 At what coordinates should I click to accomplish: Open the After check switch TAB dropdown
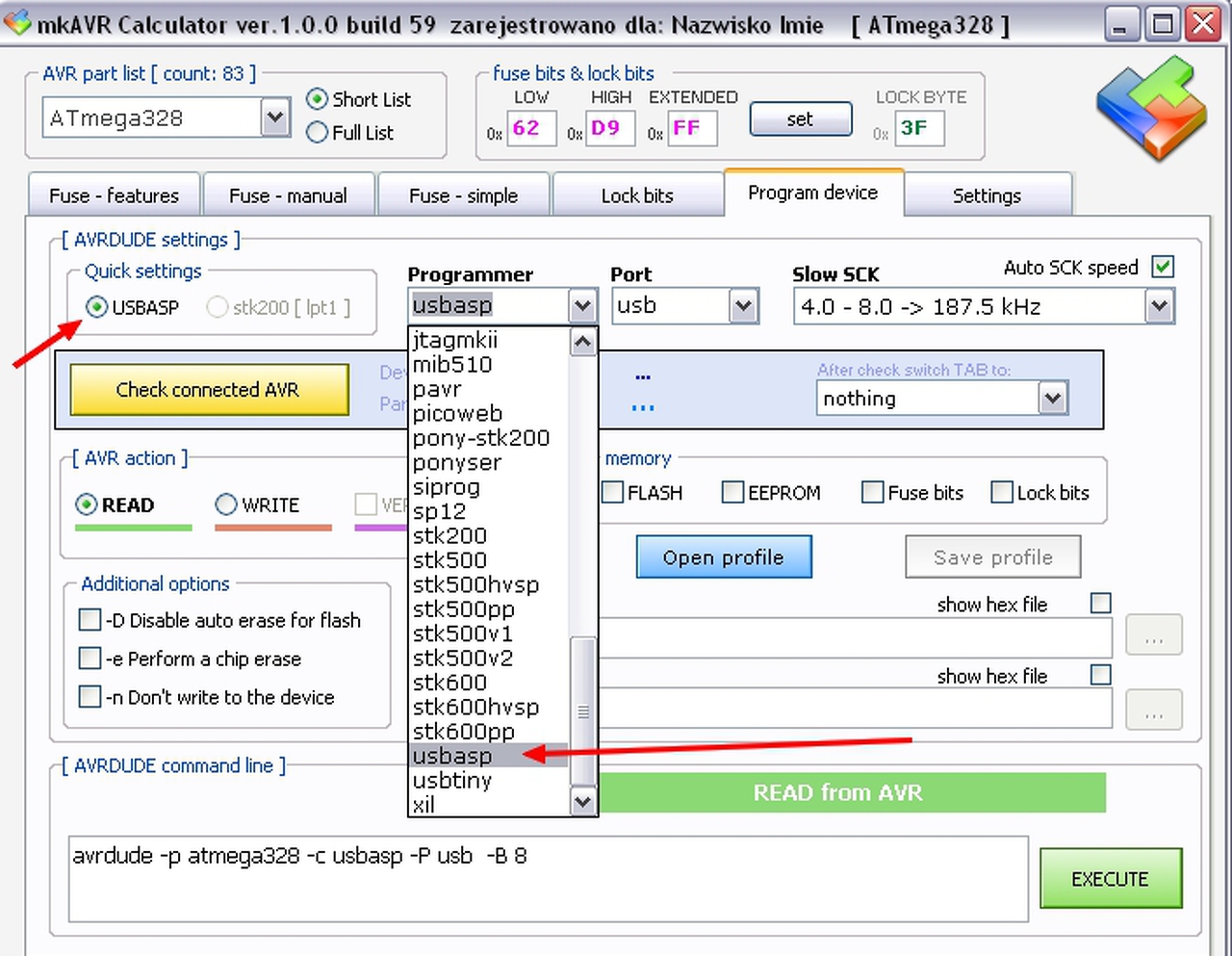pyautogui.click(x=1053, y=398)
